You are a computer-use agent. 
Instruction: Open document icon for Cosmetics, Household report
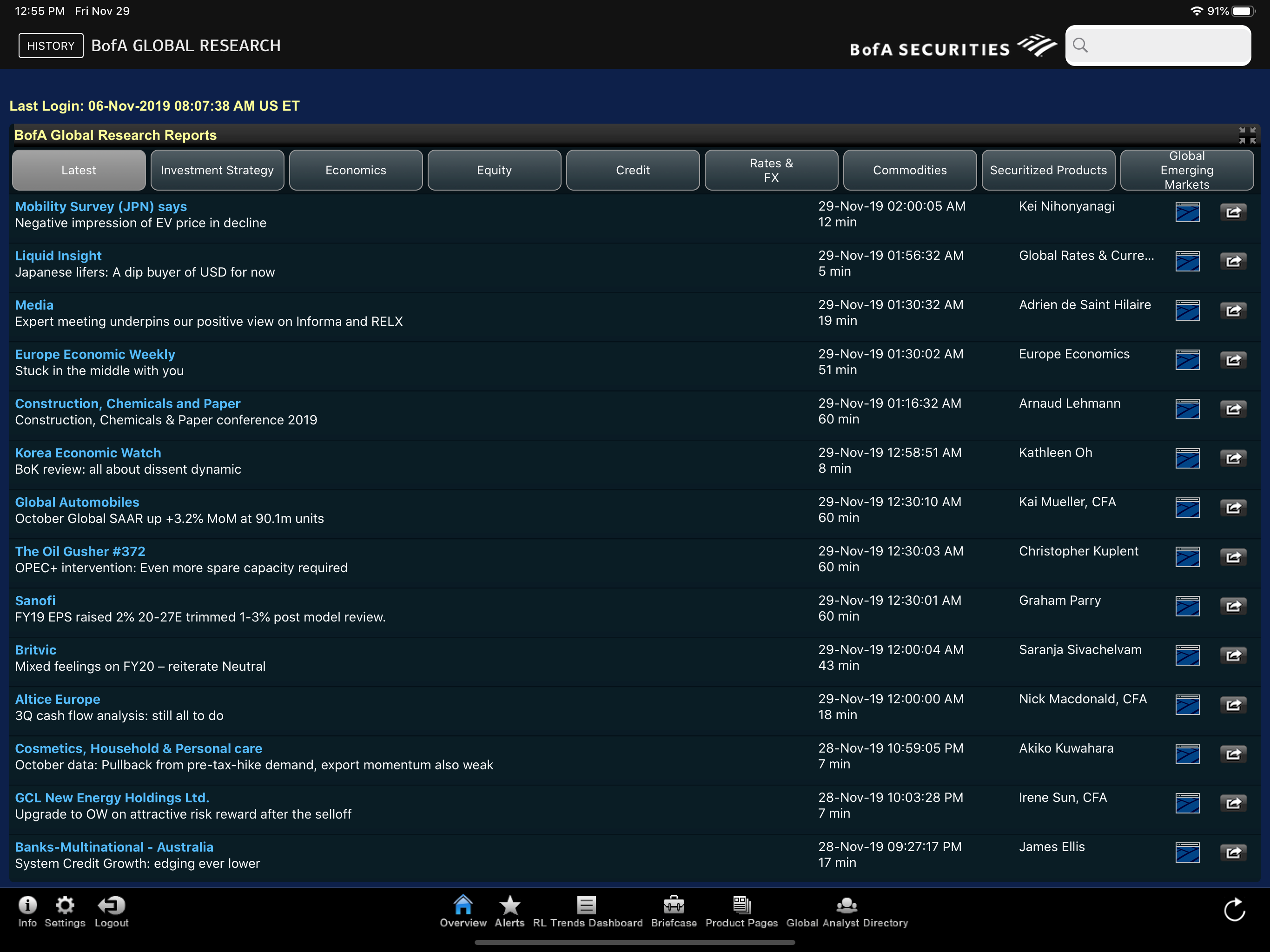point(1187,754)
